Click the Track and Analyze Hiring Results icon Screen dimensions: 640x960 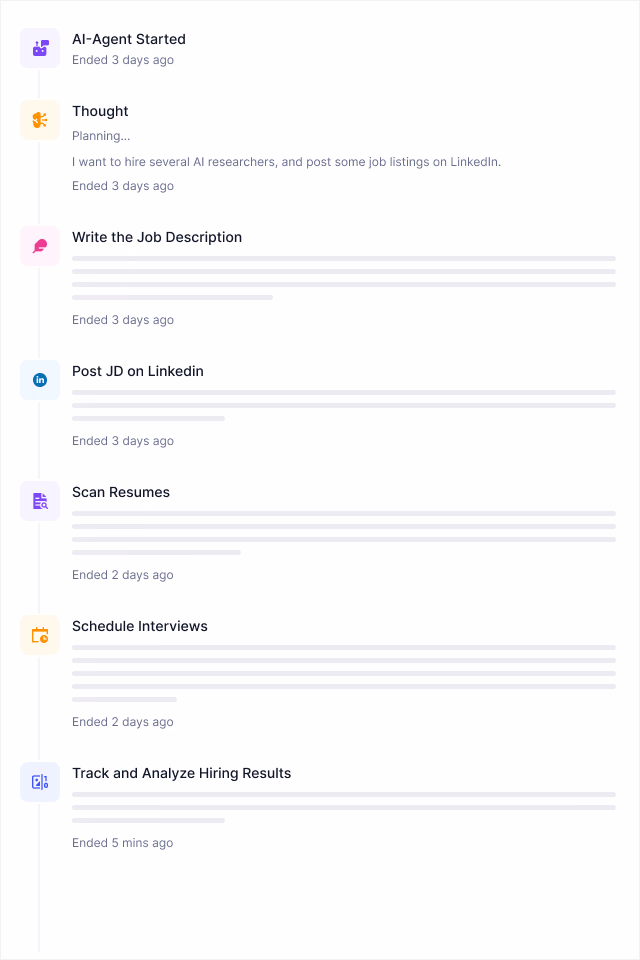[x=40, y=782]
